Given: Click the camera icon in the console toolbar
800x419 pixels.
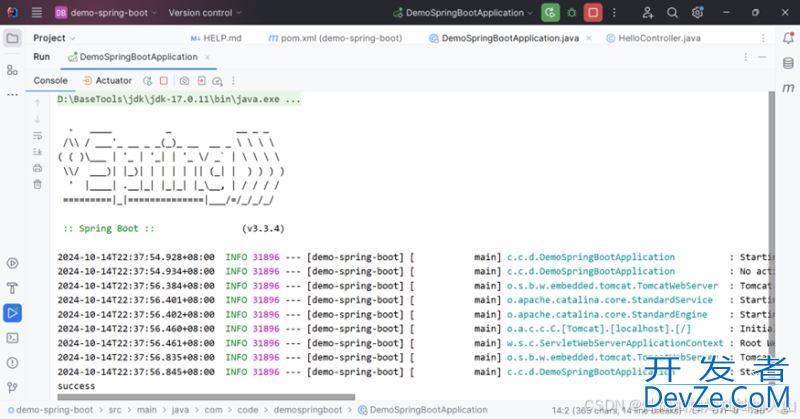Looking at the screenshot, I should 184,81.
